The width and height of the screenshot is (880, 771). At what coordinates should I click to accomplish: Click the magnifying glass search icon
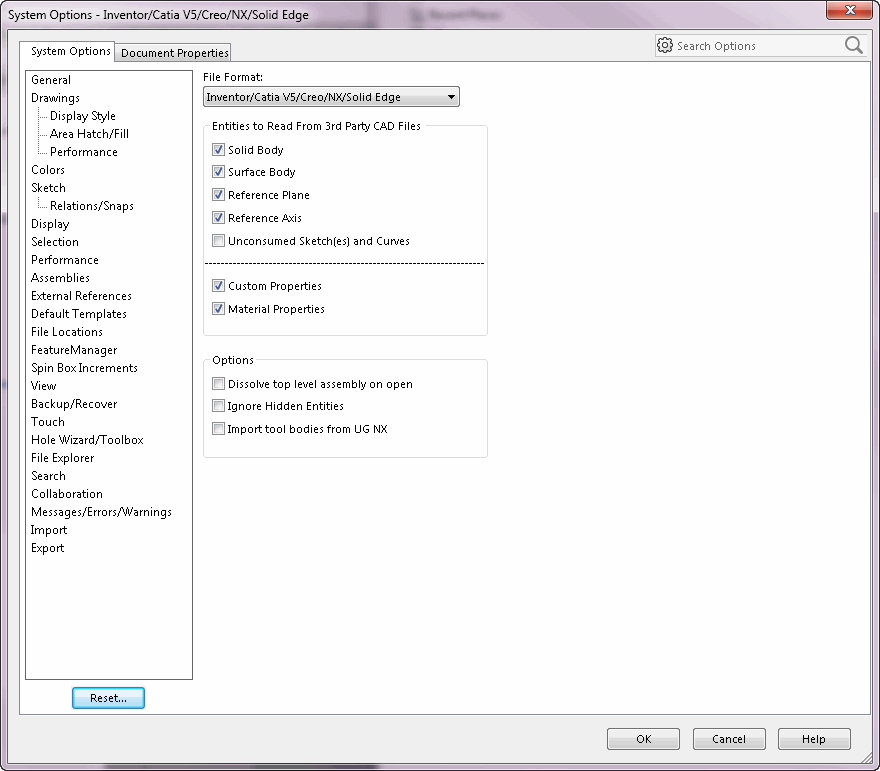854,45
